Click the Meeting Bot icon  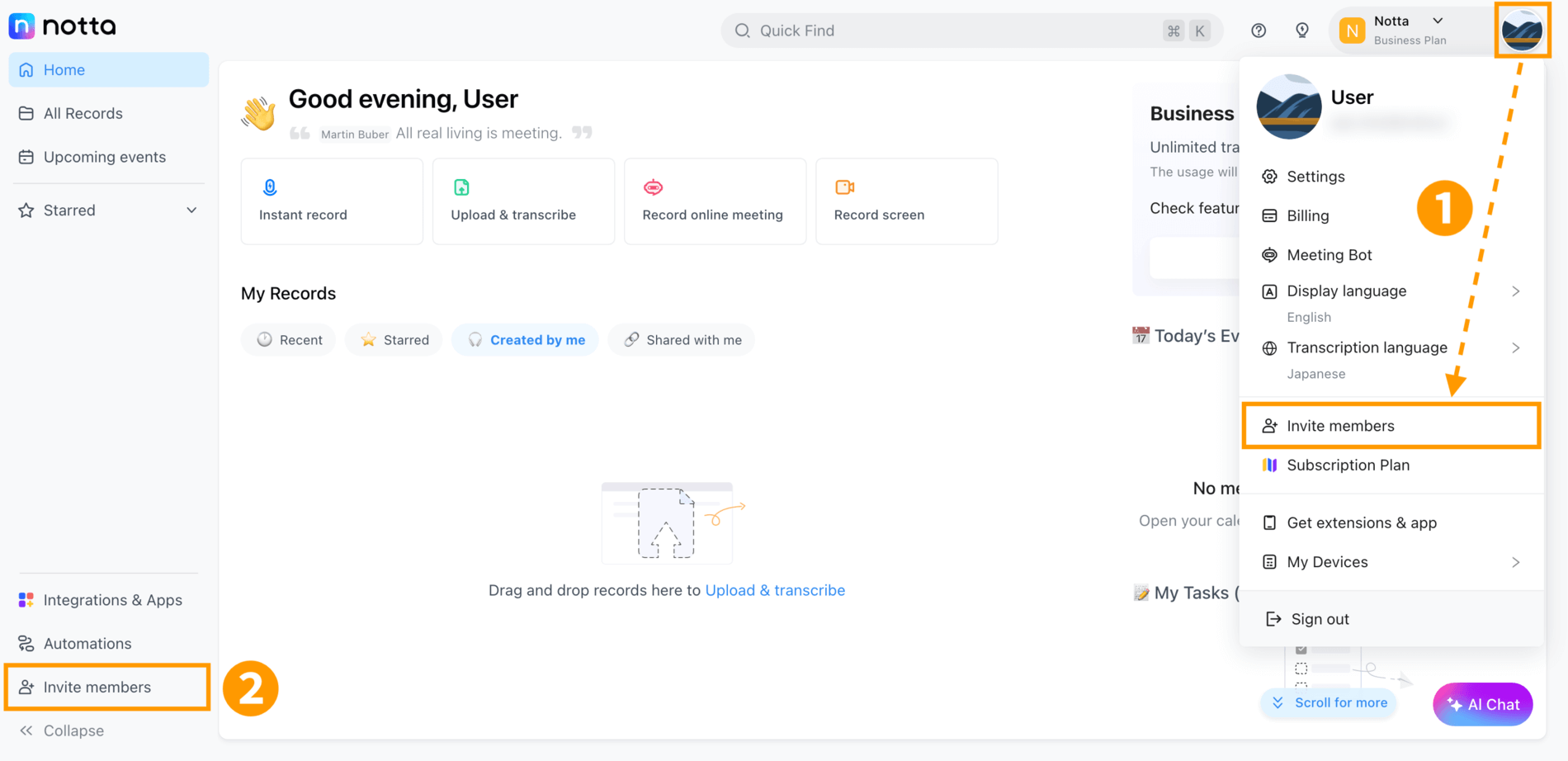tap(1269, 255)
